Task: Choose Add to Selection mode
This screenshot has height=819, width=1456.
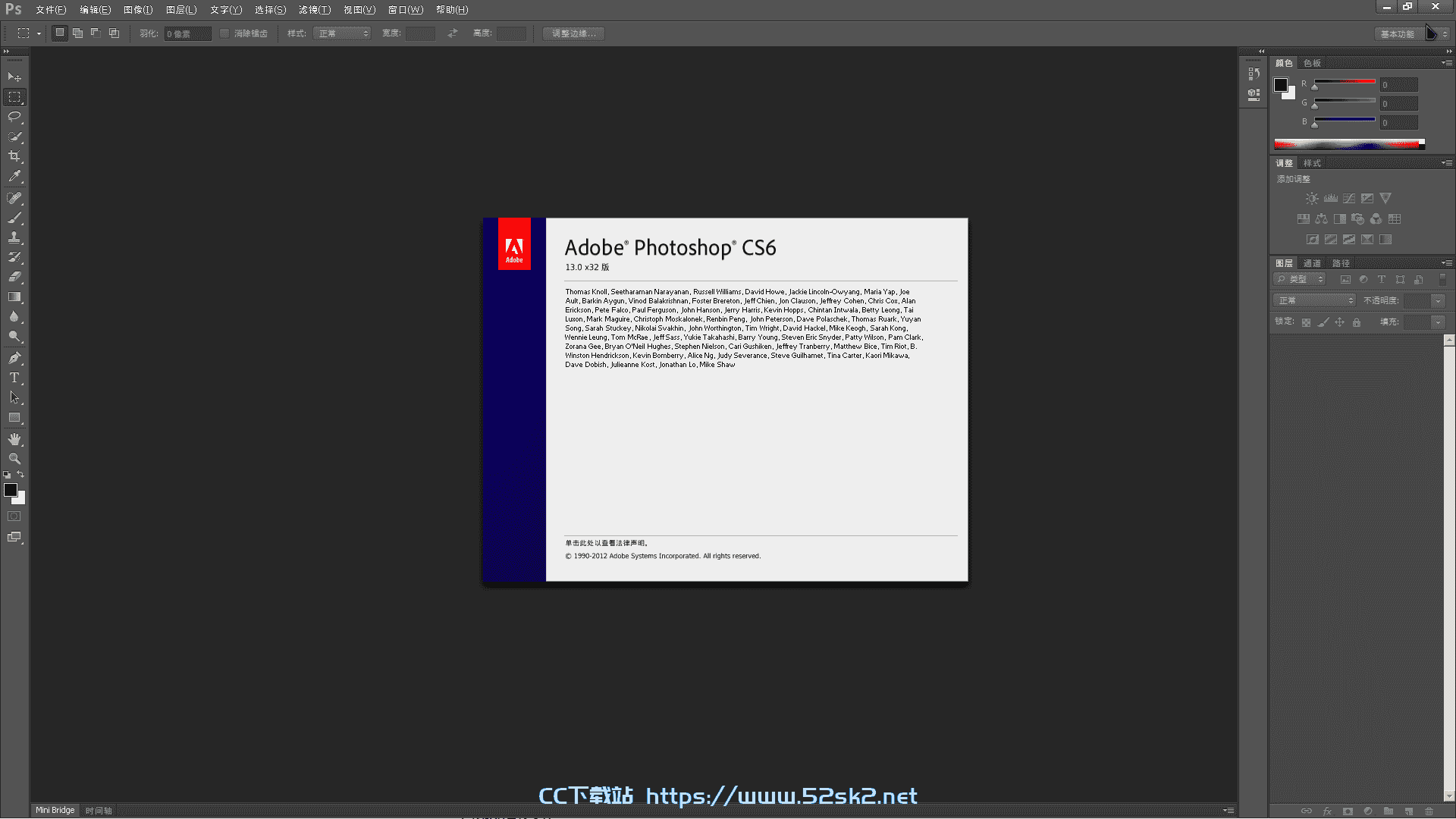Action: click(x=77, y=33)
